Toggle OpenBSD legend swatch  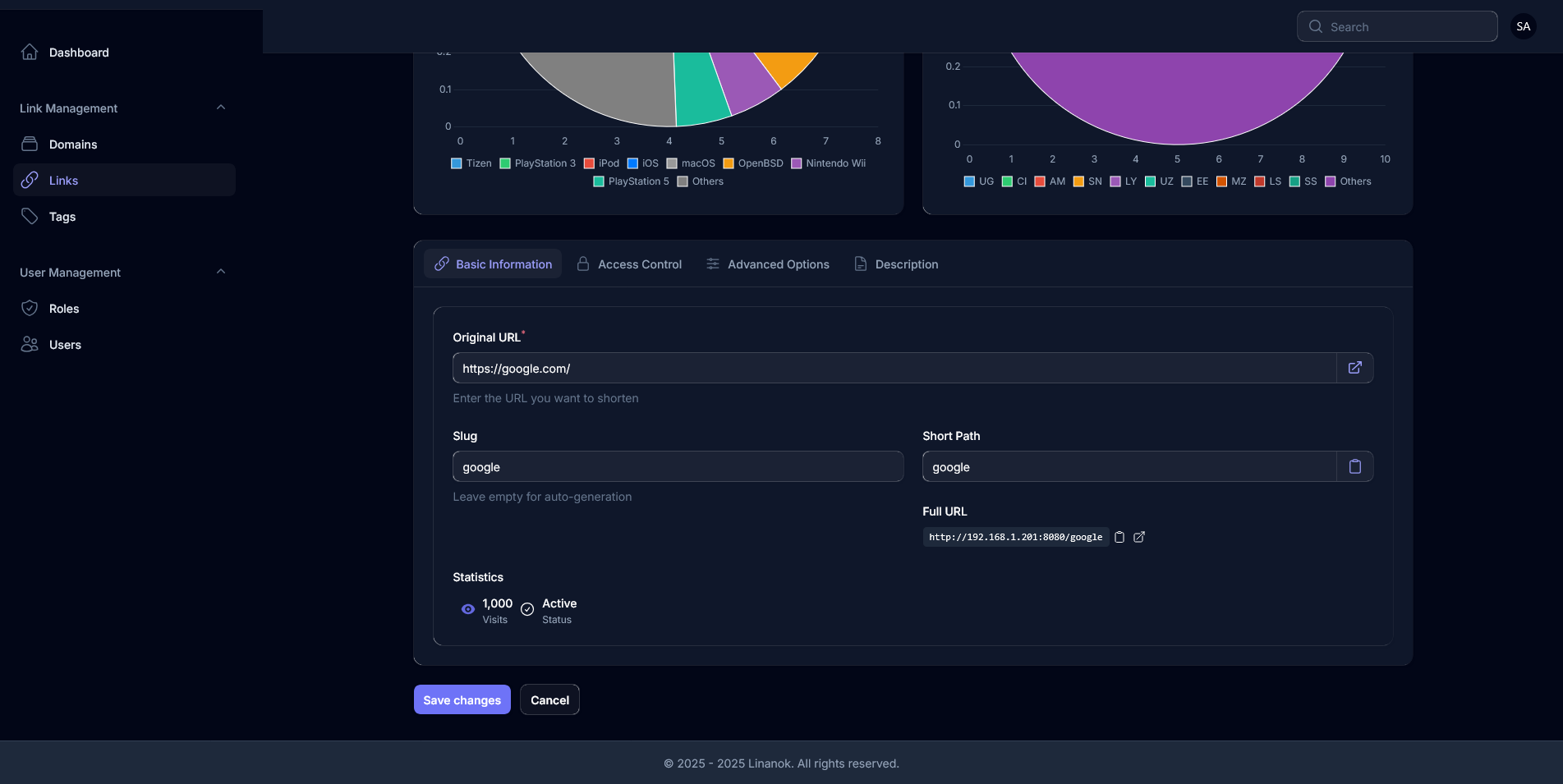(x=729, y=163)
